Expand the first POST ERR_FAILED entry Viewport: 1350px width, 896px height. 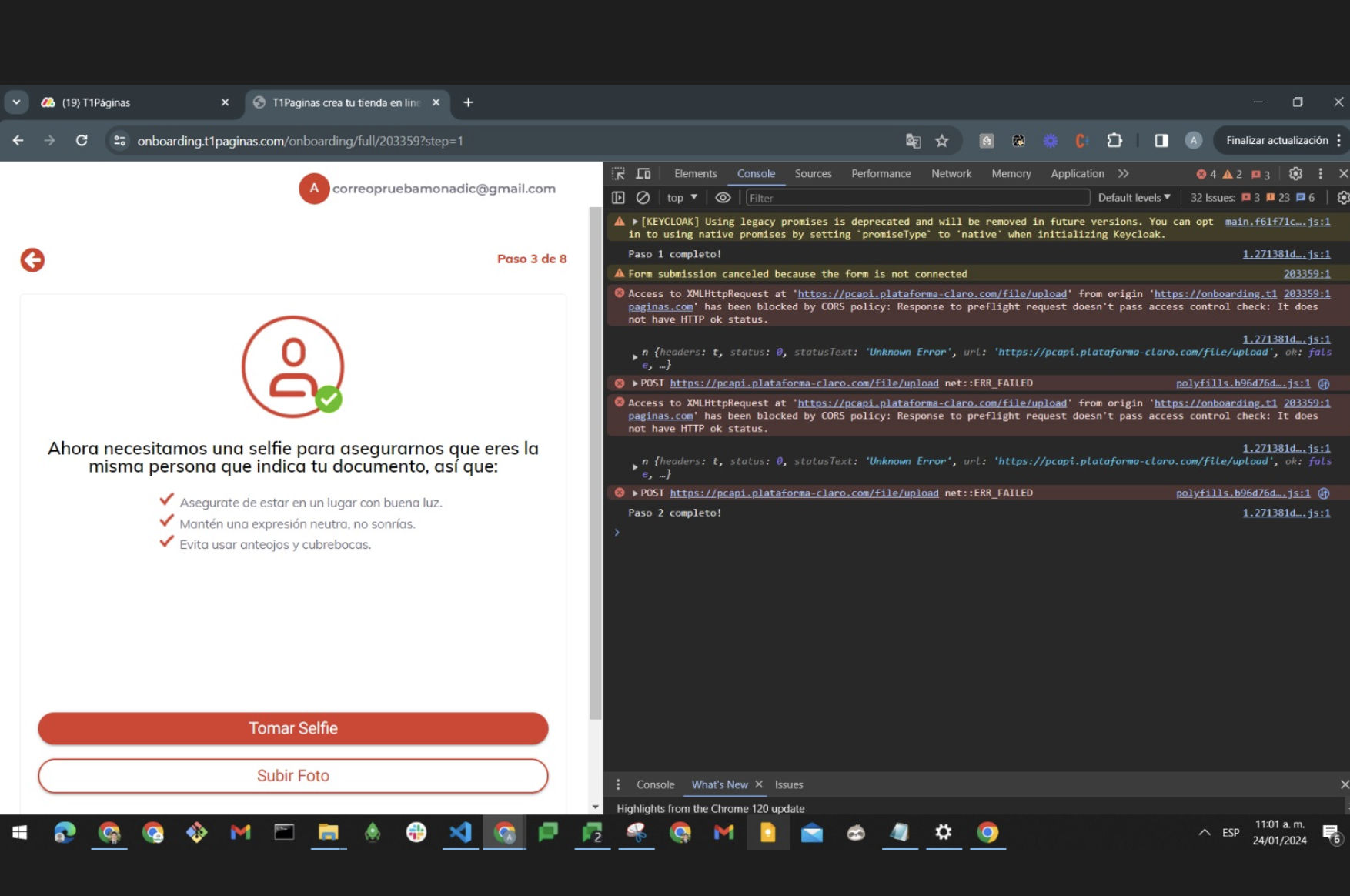[x=635, y=383]
